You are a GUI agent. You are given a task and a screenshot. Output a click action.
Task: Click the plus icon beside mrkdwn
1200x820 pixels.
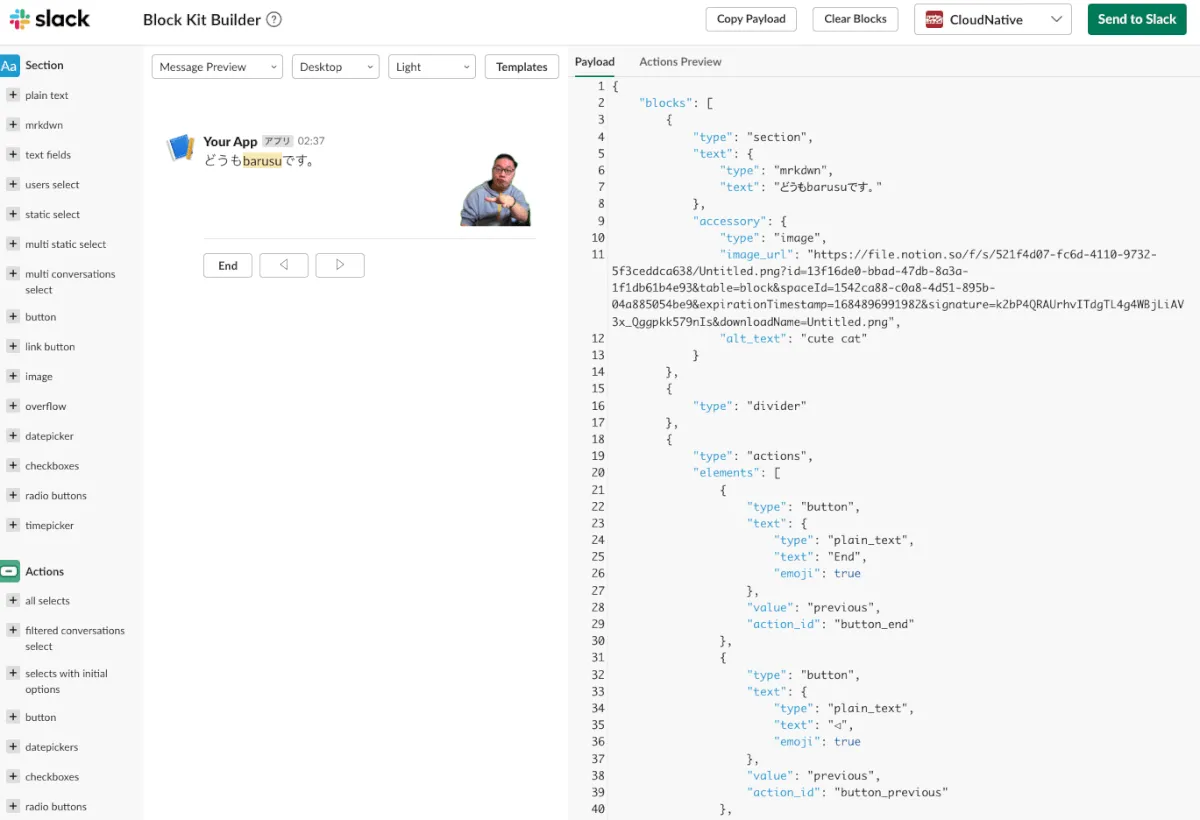tap(13, 125)
